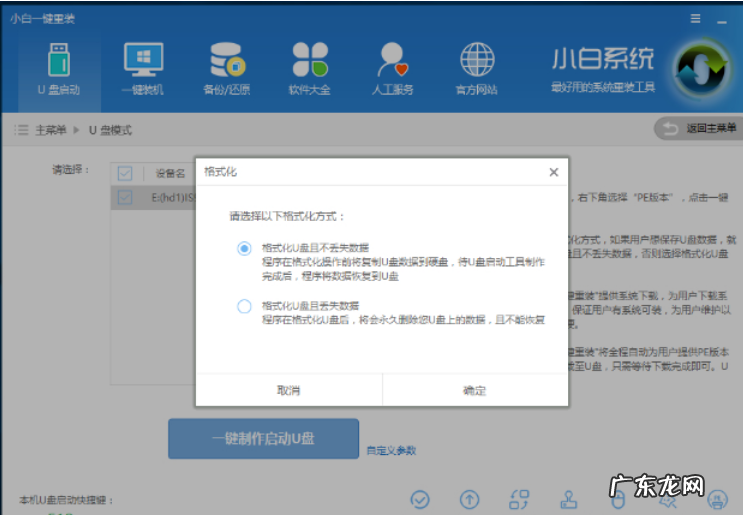Click the upload arrow circle icon at bottom
743x515 pixels.
[x=470, y=499]
